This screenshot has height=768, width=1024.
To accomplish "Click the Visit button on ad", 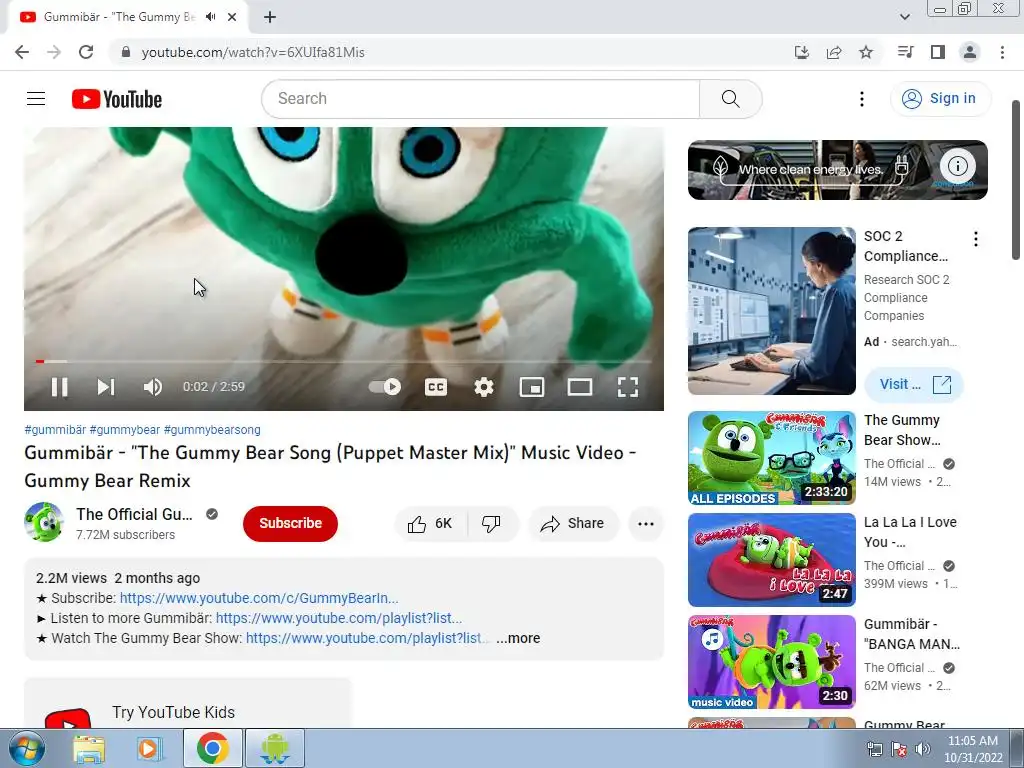I will click(x=914, y=384).
